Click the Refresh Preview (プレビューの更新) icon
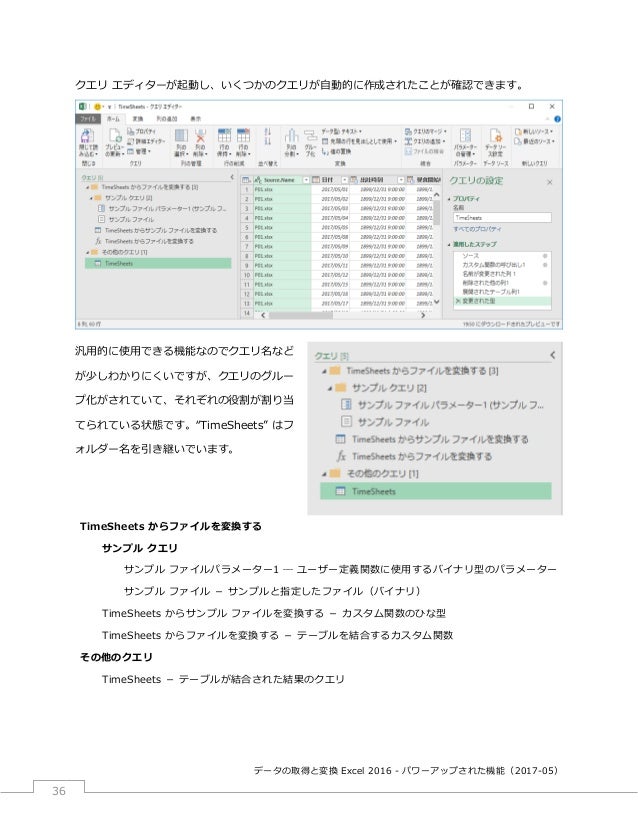Image resolution: width=638 pixels, height=826 pixels. click(x=115, y=135)
